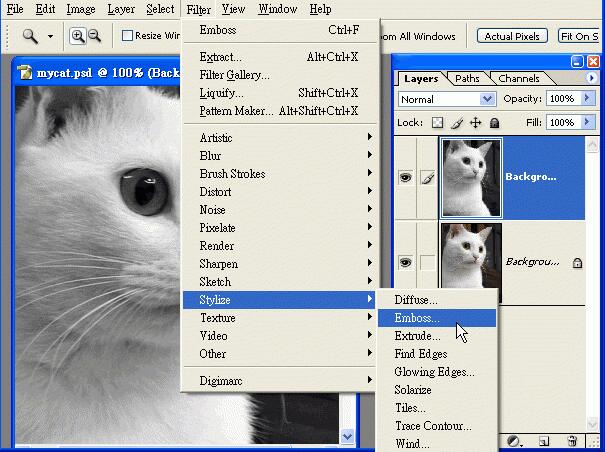605x452 pixels.
Task: Open the Normal blend mode dropdown
Action: click(447, 99)
